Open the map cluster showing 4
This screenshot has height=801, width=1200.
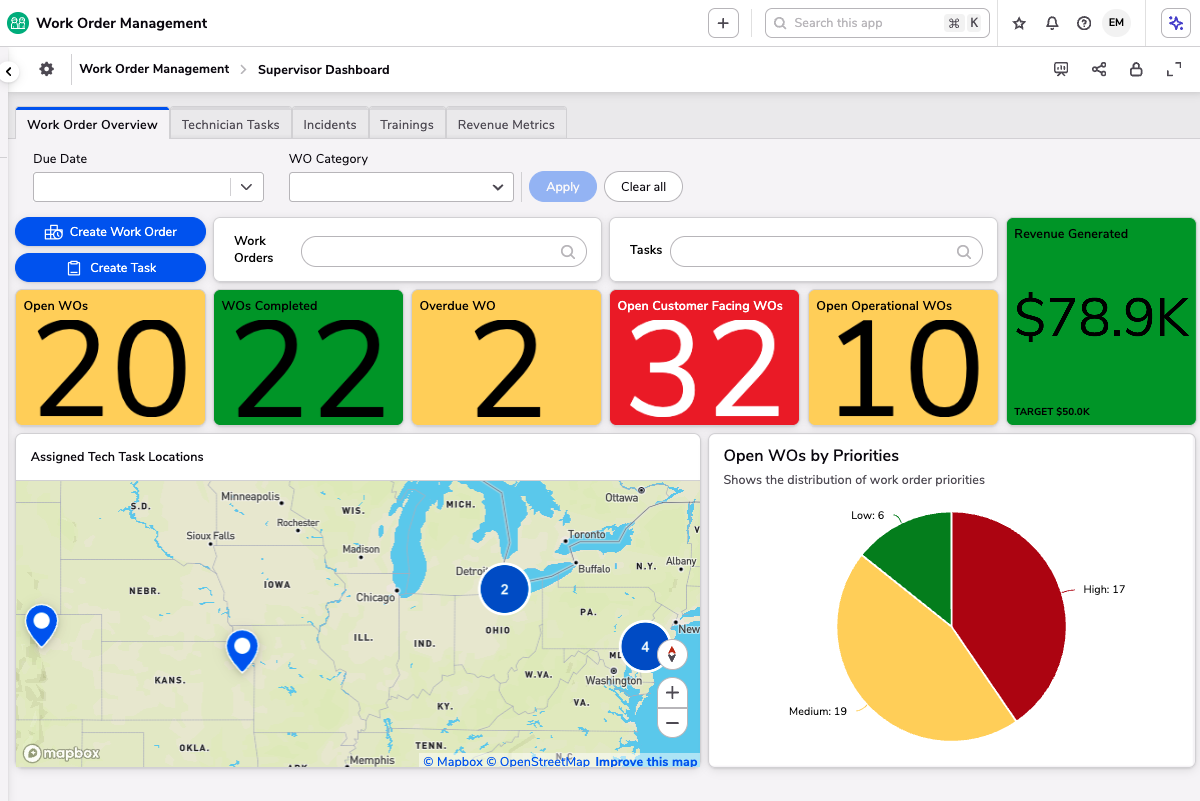click(645, 647)
